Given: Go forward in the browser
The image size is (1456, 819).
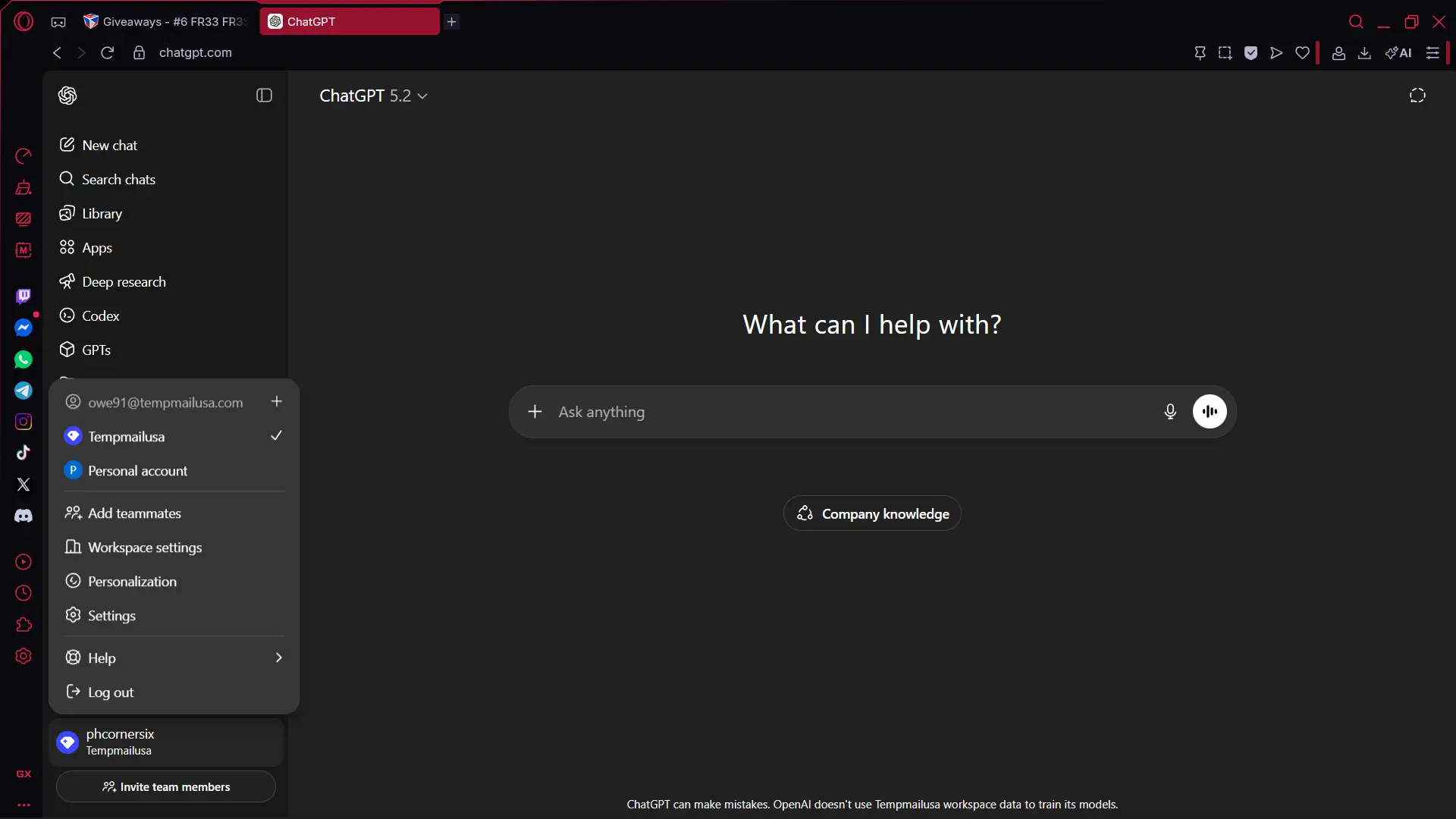Looking at the screenshot, I should [82, 52].
